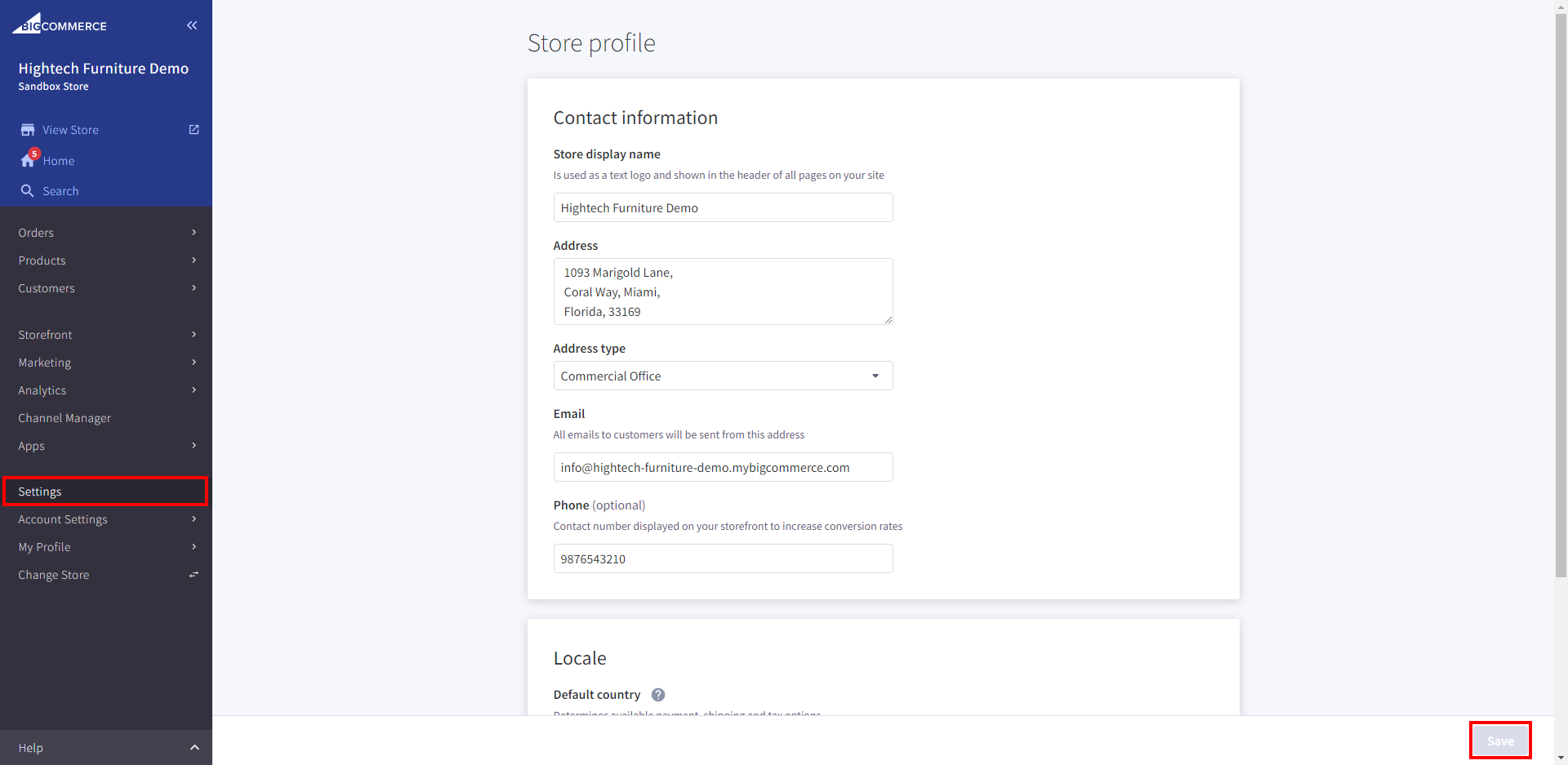This screenshot has height=765, width=1568.
Task: Click the Default country help icon
Action: tap(658, 695)
